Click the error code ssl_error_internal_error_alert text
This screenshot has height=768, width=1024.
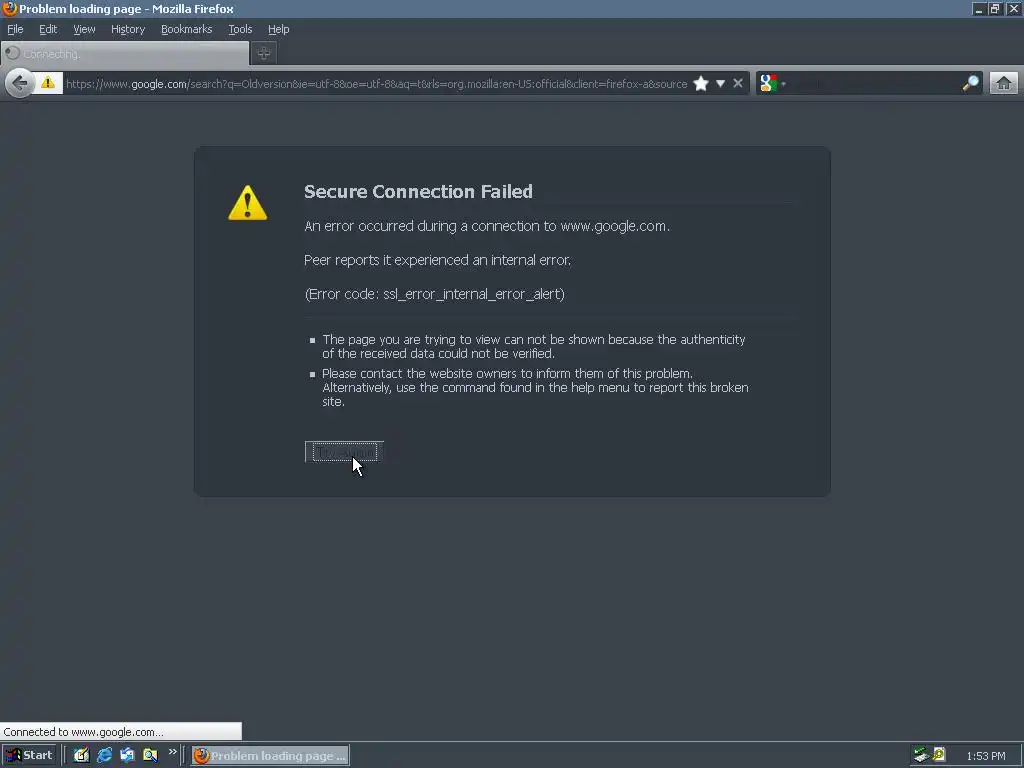coord(434,294)
